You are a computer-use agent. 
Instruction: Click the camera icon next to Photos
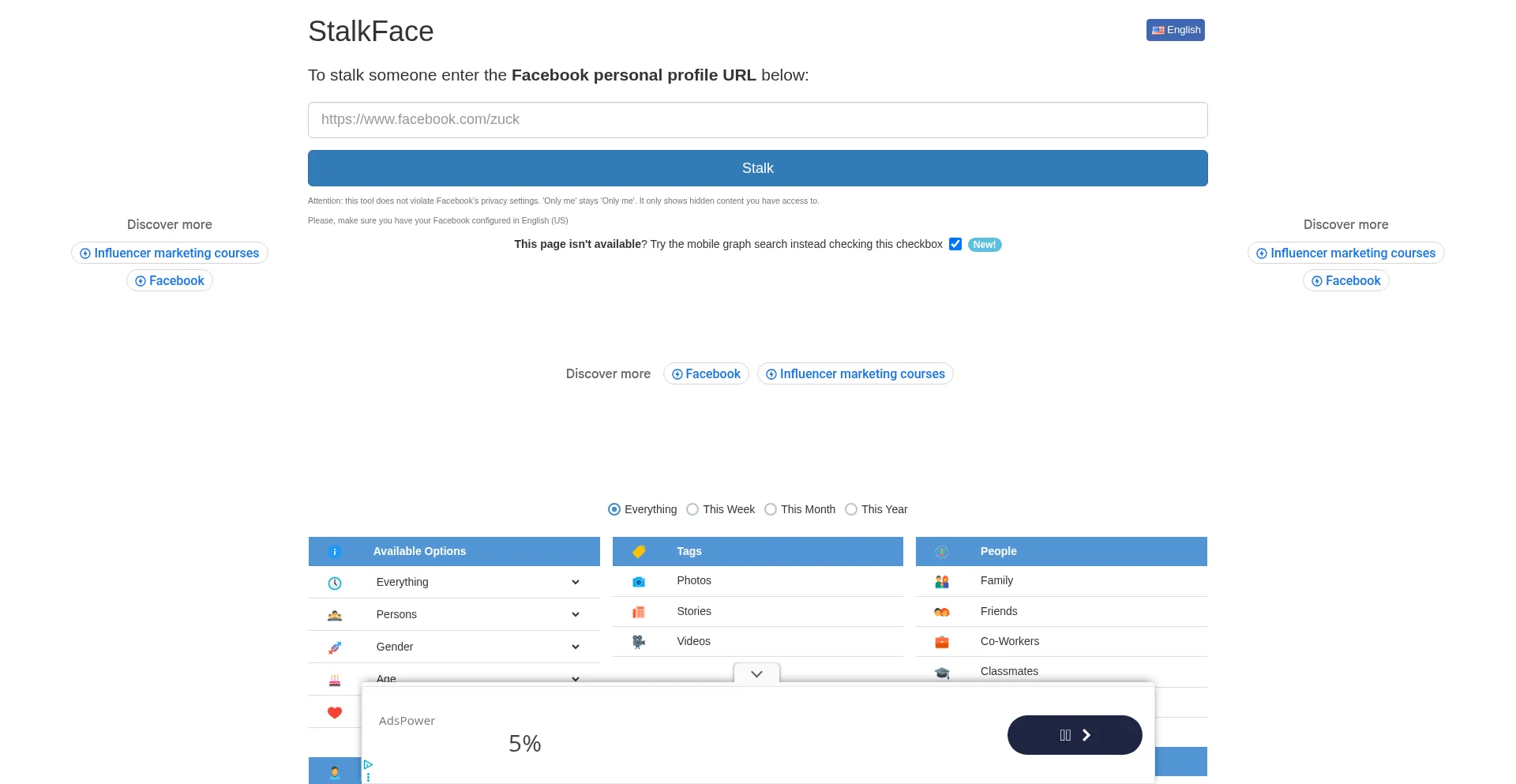click(638, 581)
